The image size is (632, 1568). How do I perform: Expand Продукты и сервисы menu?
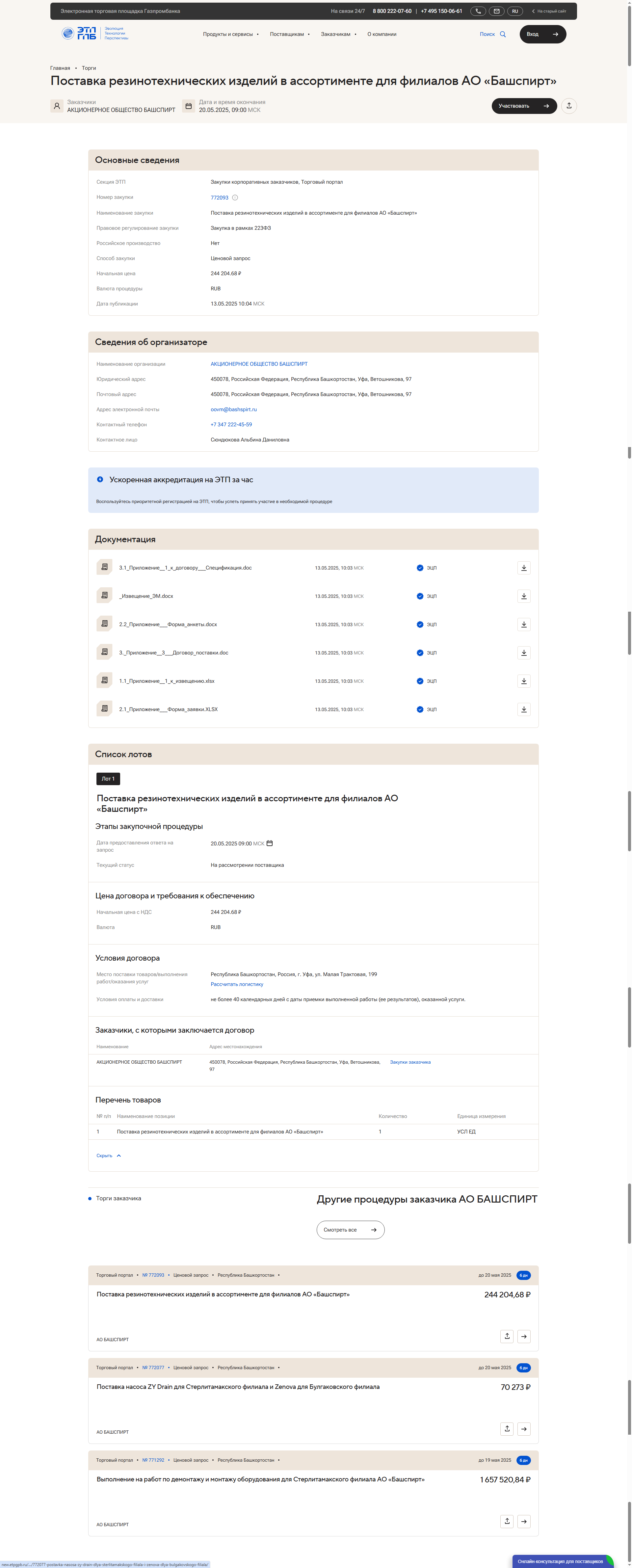coord(231,34)
